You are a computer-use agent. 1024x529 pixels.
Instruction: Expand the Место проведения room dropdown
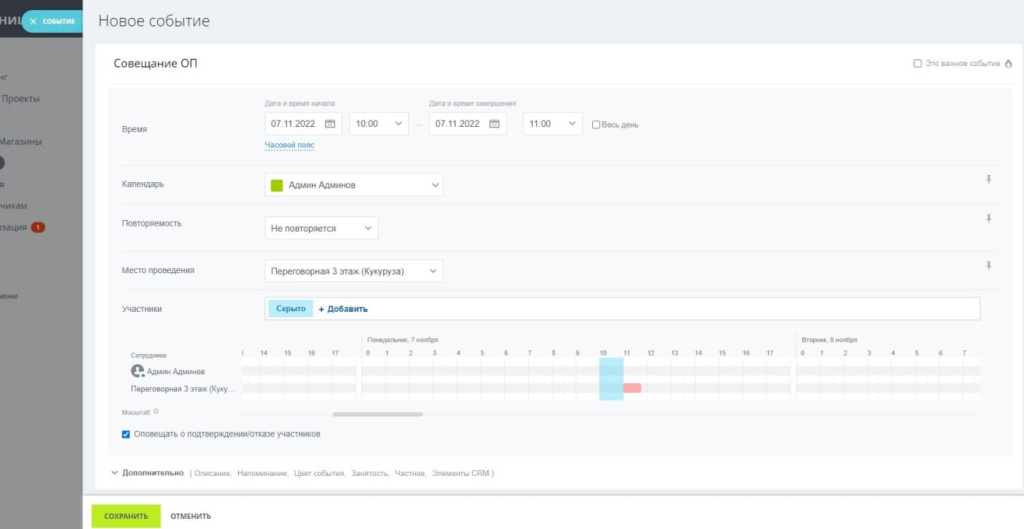click(x=353, y=271)
